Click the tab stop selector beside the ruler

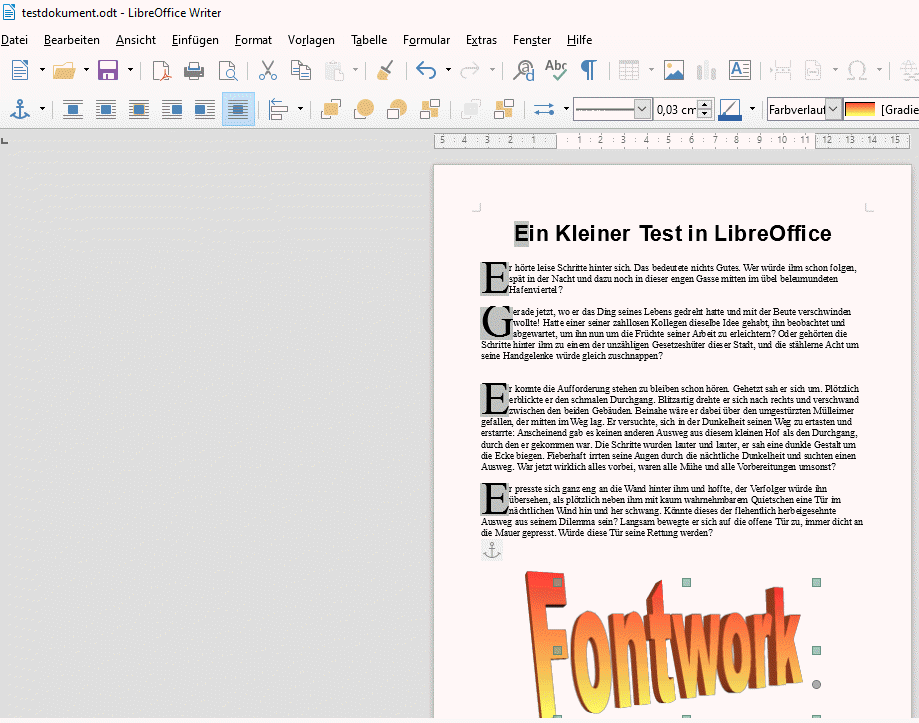coord(5,141)
